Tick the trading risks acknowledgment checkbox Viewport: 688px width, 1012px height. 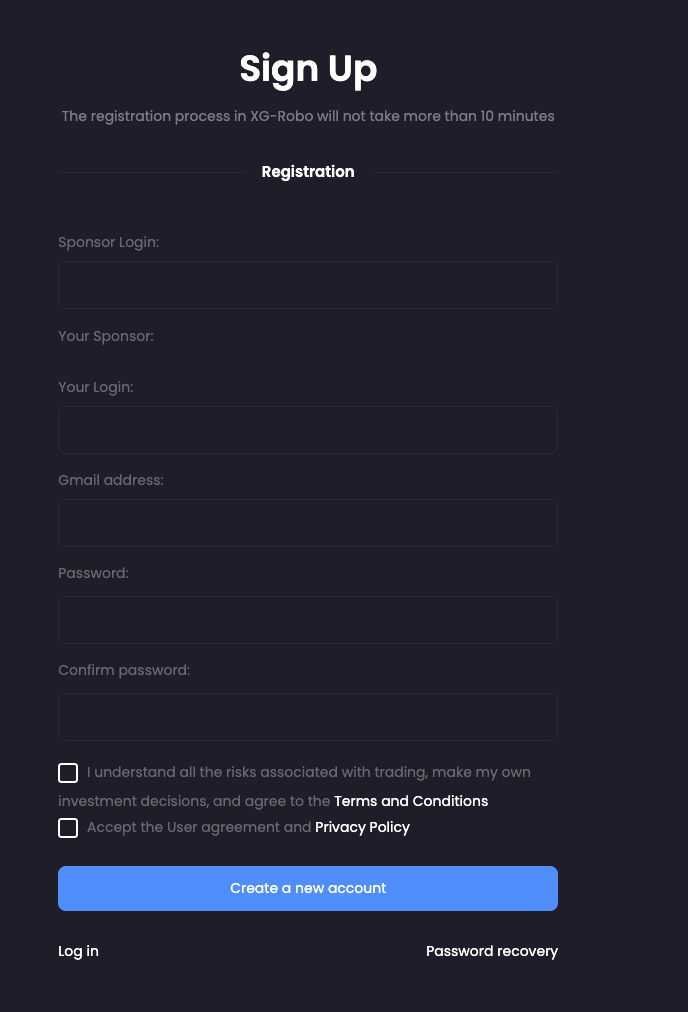click(68, 773)
